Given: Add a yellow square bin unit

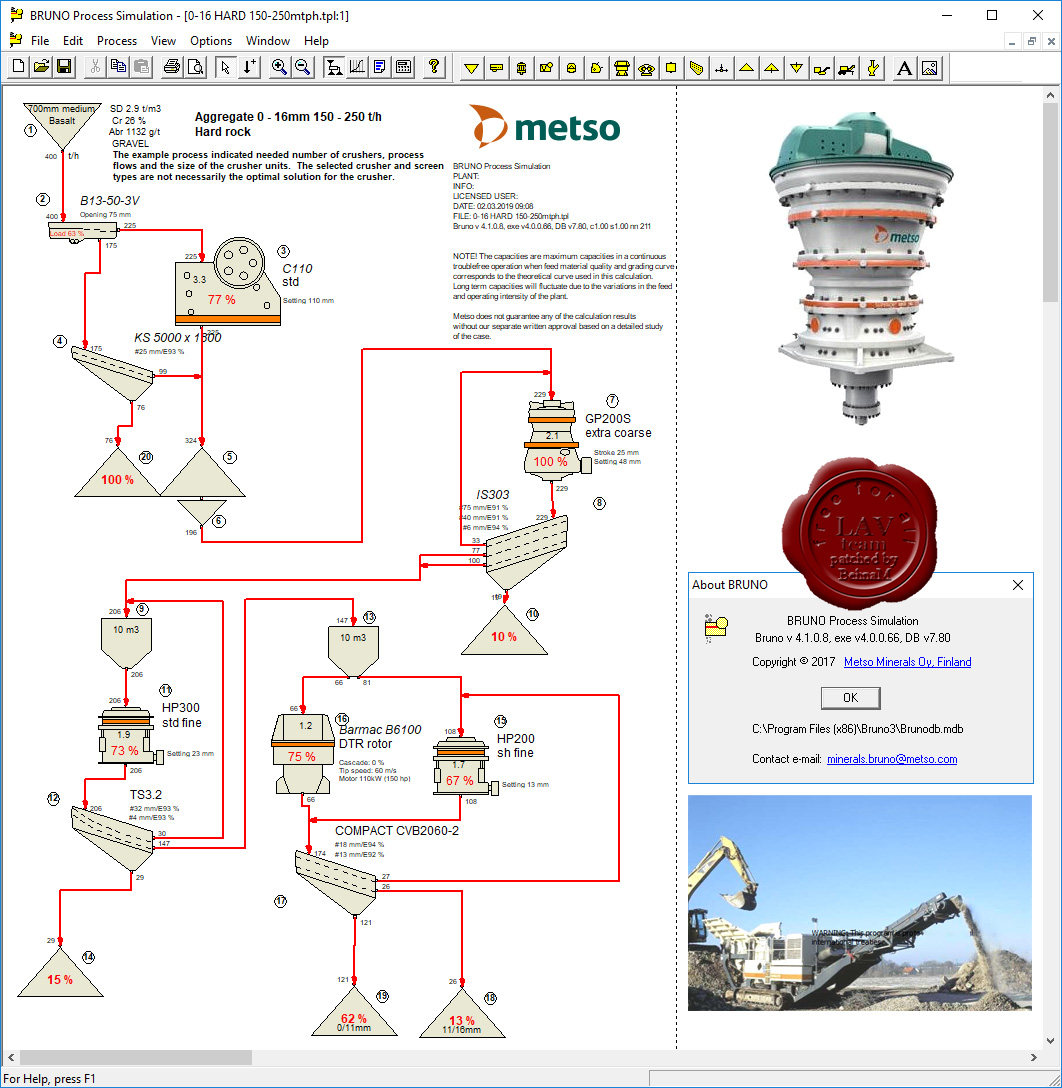Looking at the screenshot, I should tap(671, 68).
